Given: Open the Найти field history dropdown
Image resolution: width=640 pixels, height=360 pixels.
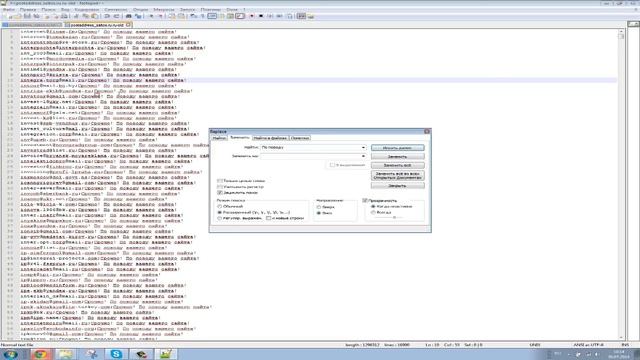Looking at the screenshot, I should click(x=363, y=147).
